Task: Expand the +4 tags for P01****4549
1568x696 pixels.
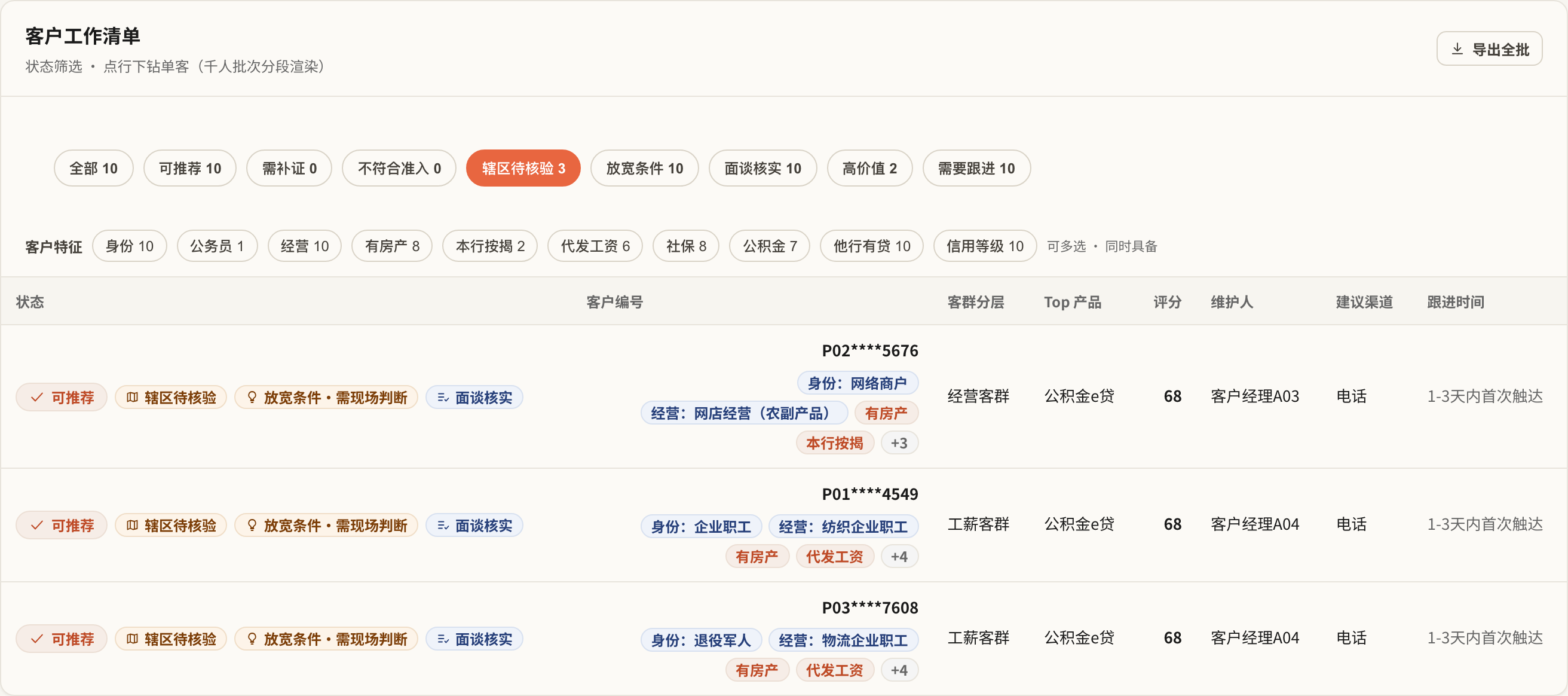Action: coord(899,556)
